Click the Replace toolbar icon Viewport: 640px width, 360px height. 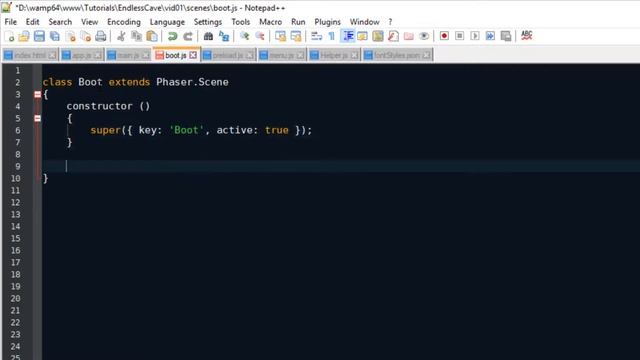[224, 36]
